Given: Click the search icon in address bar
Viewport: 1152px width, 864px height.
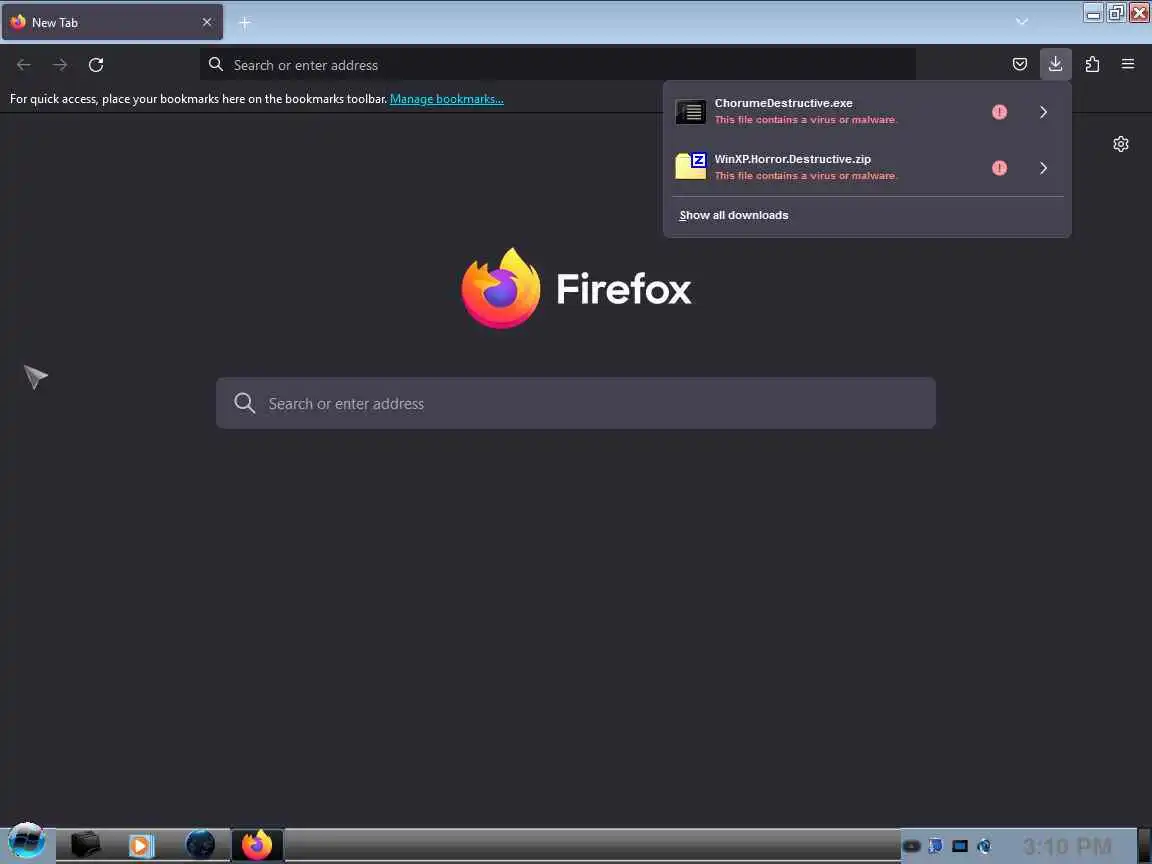Looking at the screenshot, I should (x=215, y=65).
